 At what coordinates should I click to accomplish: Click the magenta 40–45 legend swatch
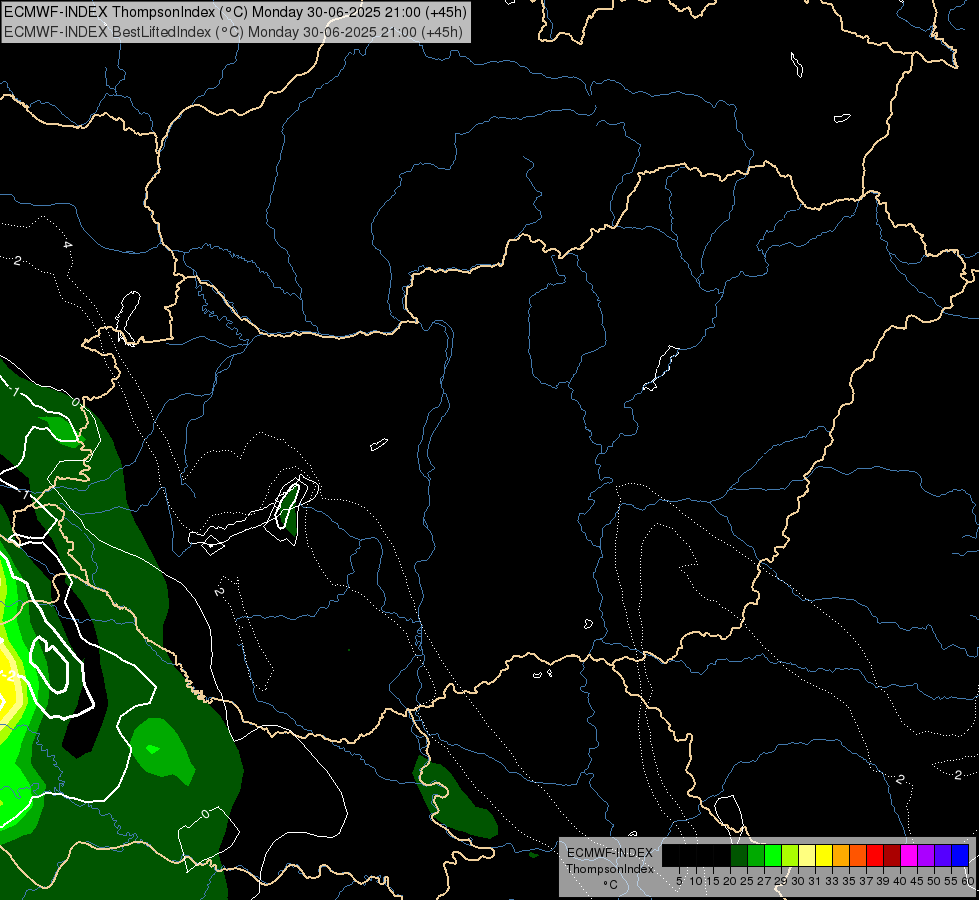tap(909, 855)
